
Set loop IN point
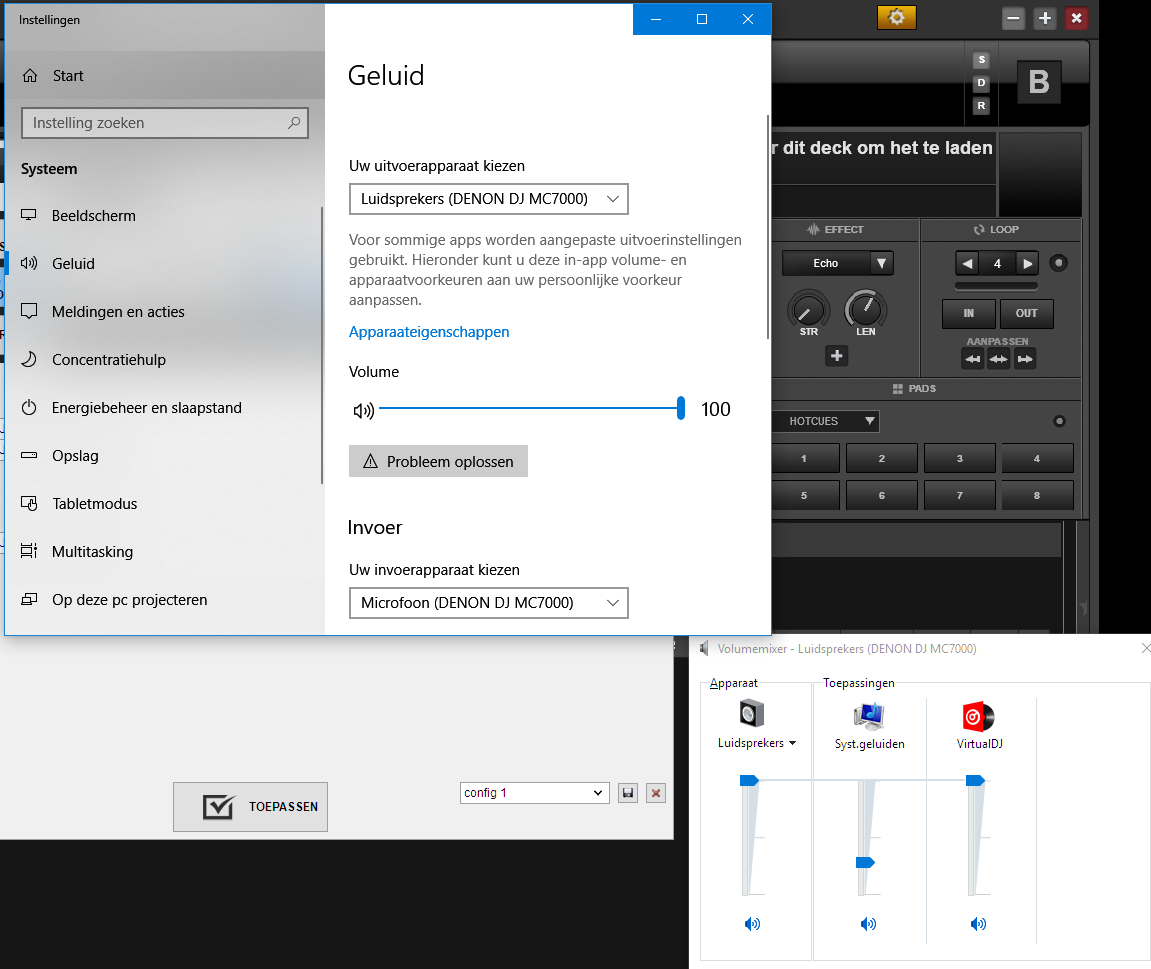point(969,313)
